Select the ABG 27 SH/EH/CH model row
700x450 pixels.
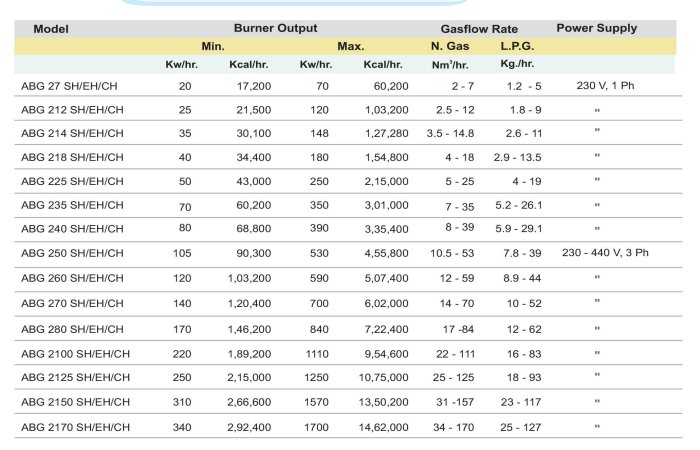click(72, 87)
